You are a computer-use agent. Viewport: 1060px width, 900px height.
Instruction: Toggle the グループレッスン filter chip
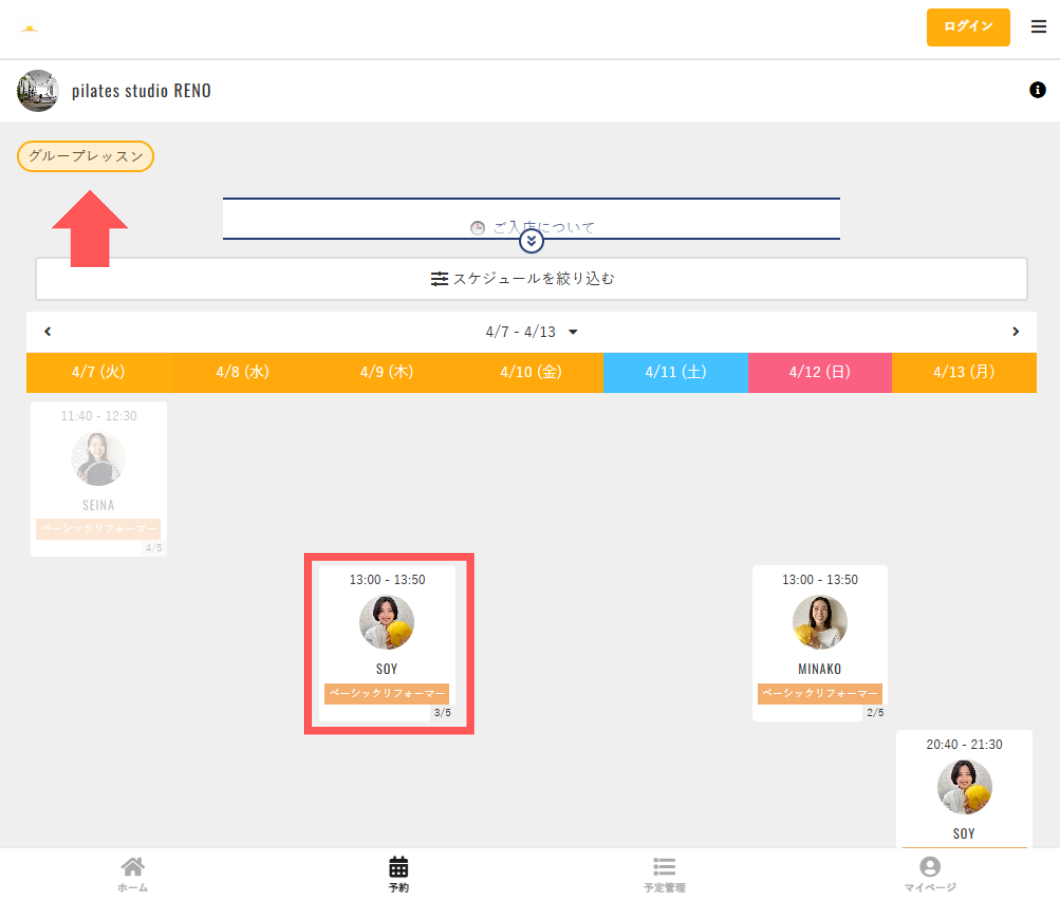click(x=86, y=156)
